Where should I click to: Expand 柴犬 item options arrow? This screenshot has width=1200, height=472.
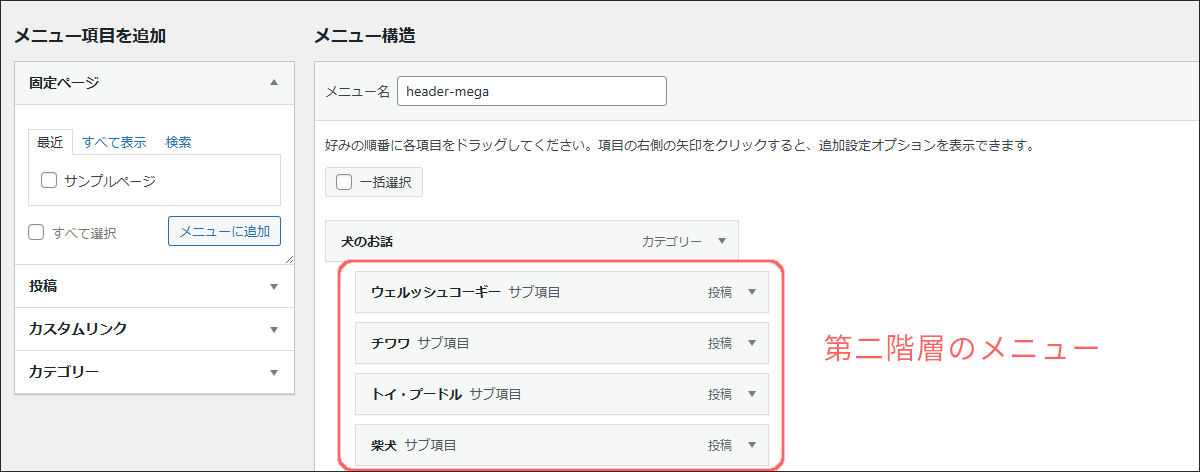[752, 445]
